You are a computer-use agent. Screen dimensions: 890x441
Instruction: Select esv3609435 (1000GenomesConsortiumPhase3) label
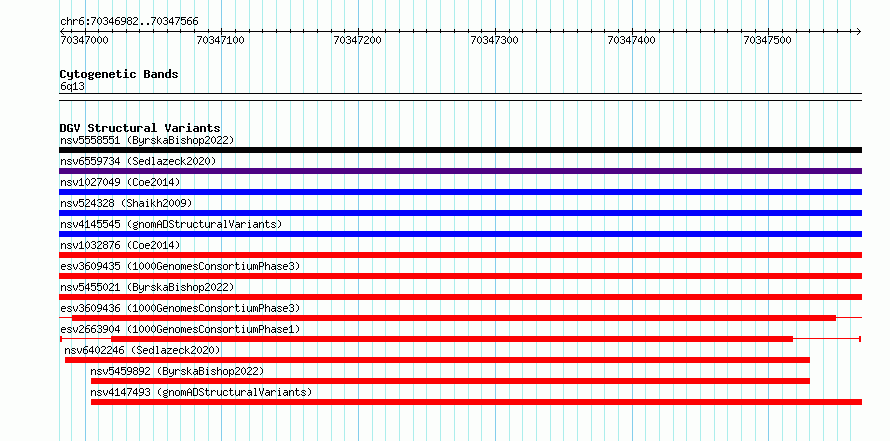[180, 266]
